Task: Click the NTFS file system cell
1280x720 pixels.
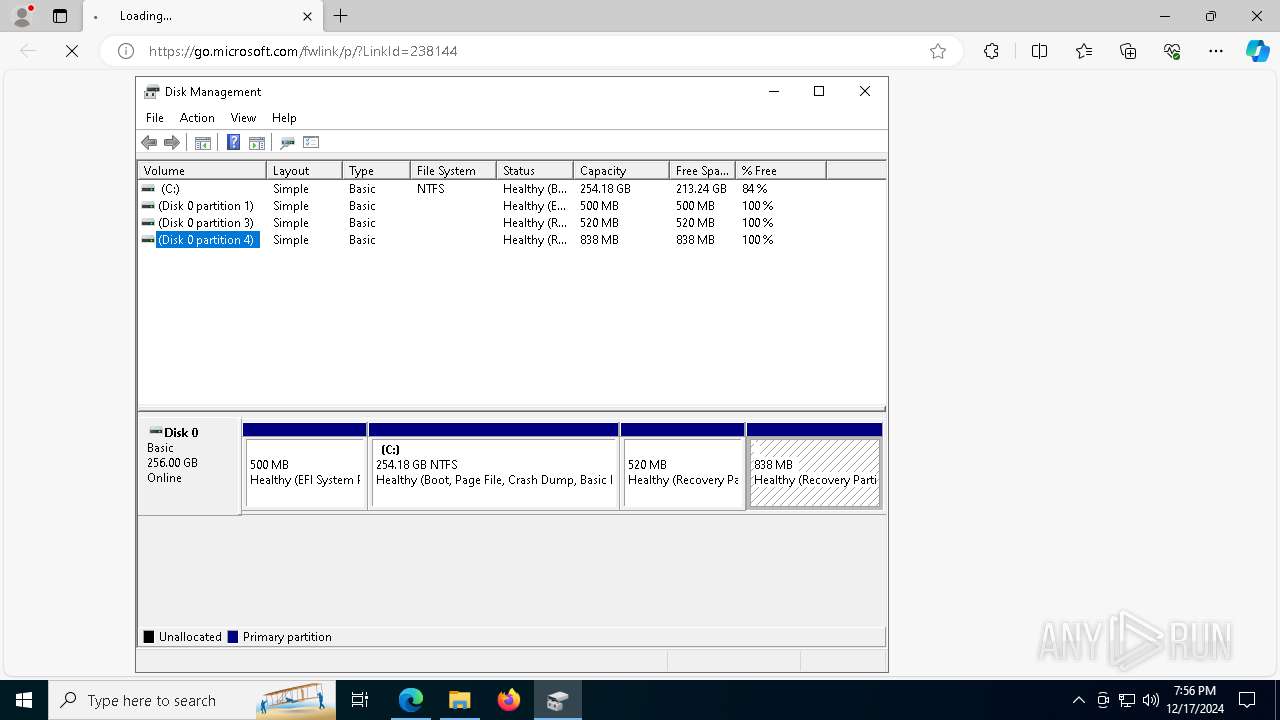Action: 430,189
